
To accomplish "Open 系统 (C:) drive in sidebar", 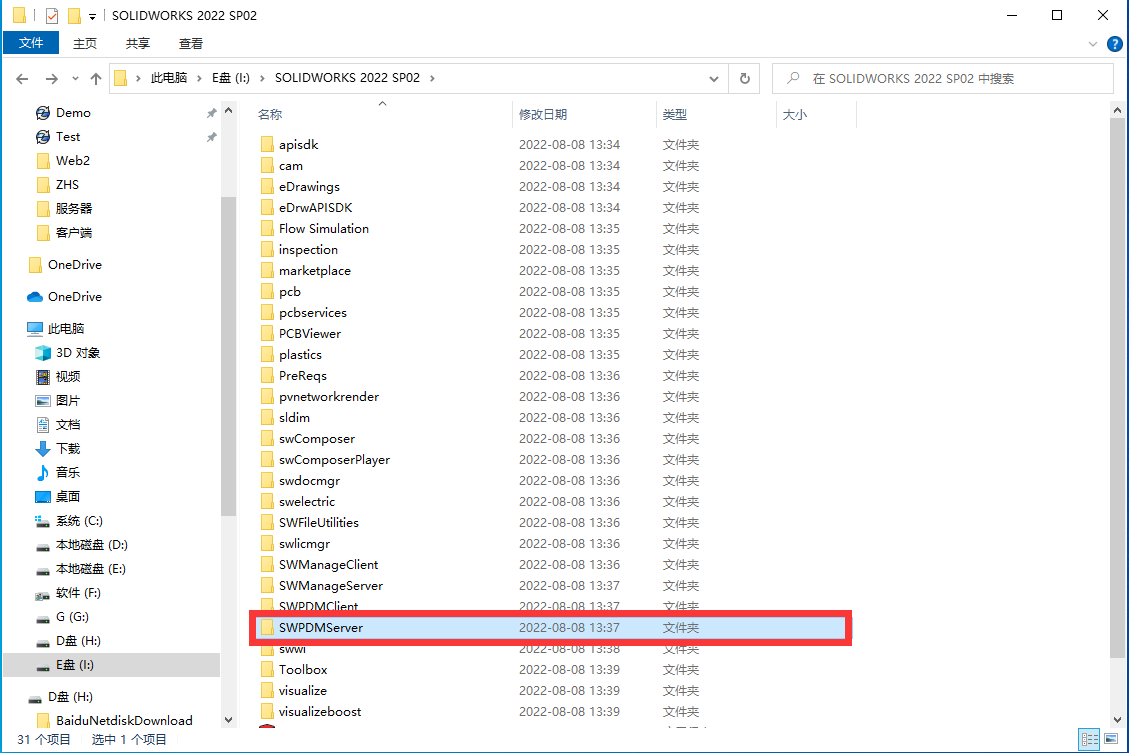I will [x=79, y=520].
